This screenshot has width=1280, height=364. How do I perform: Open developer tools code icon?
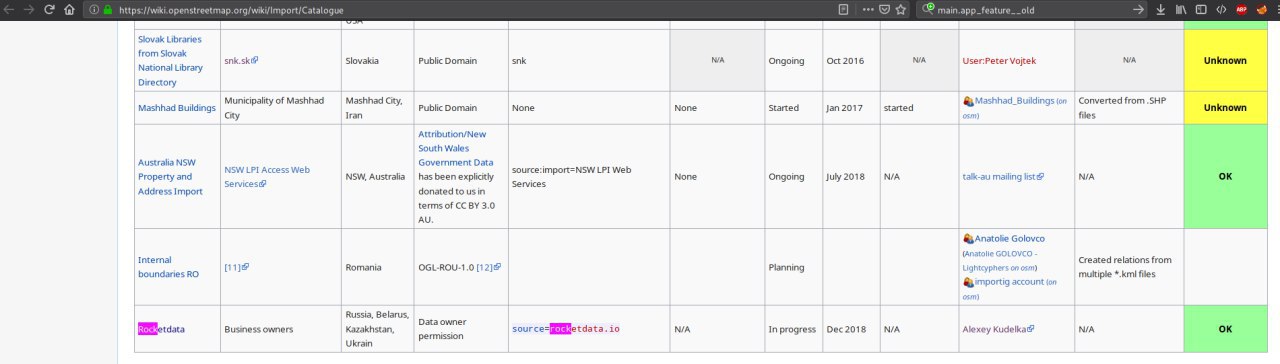pos(1222,9)
